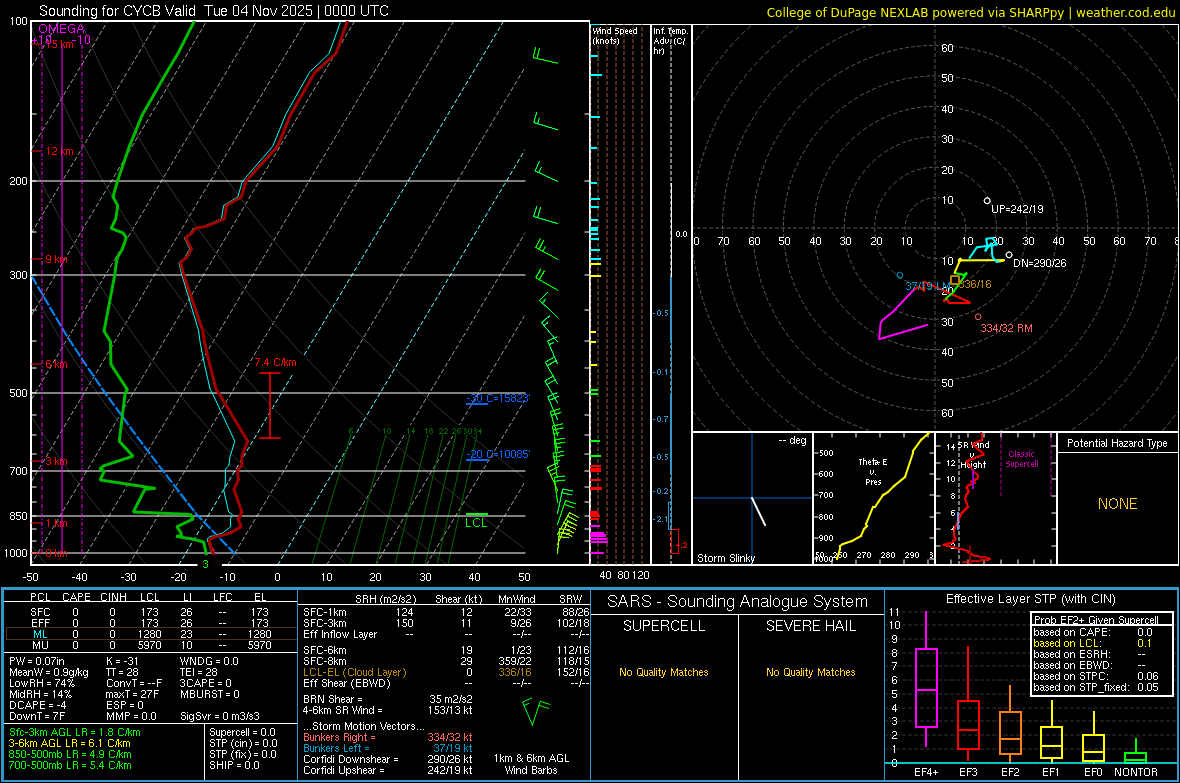Click the 1km & 6km AGL wind barb glyph
Screen dimensions: 1180x783
[536, 711]
